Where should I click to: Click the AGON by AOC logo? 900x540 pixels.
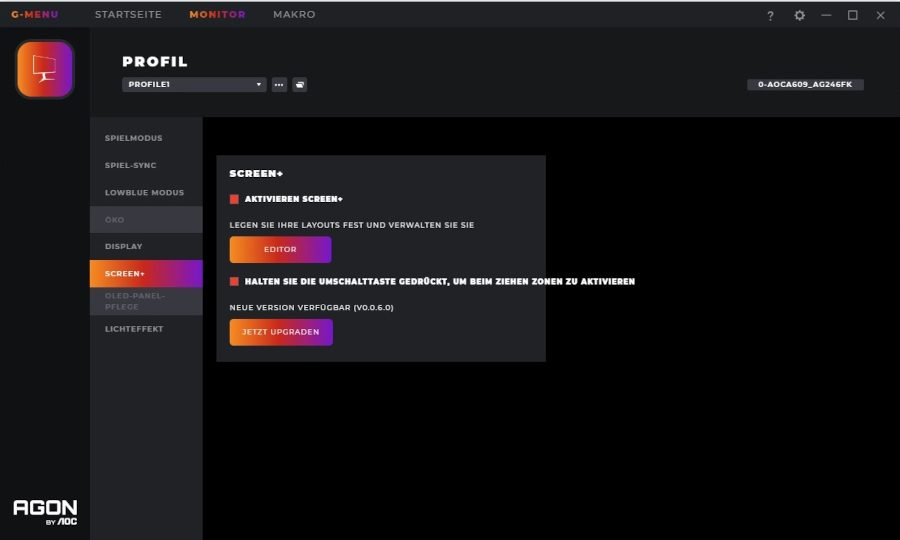click(45, 512)
